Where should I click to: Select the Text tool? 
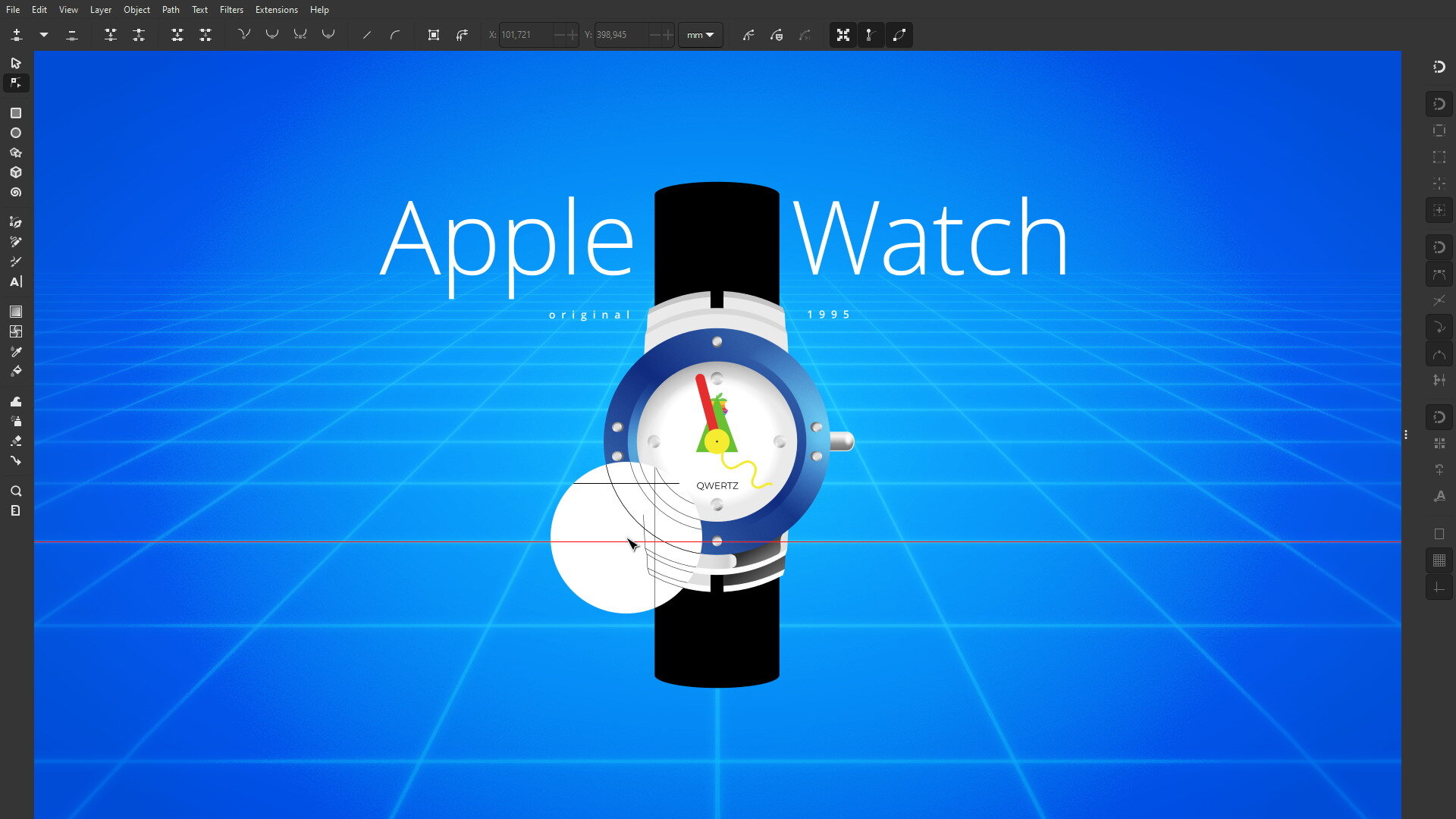[x=16, y=281]
